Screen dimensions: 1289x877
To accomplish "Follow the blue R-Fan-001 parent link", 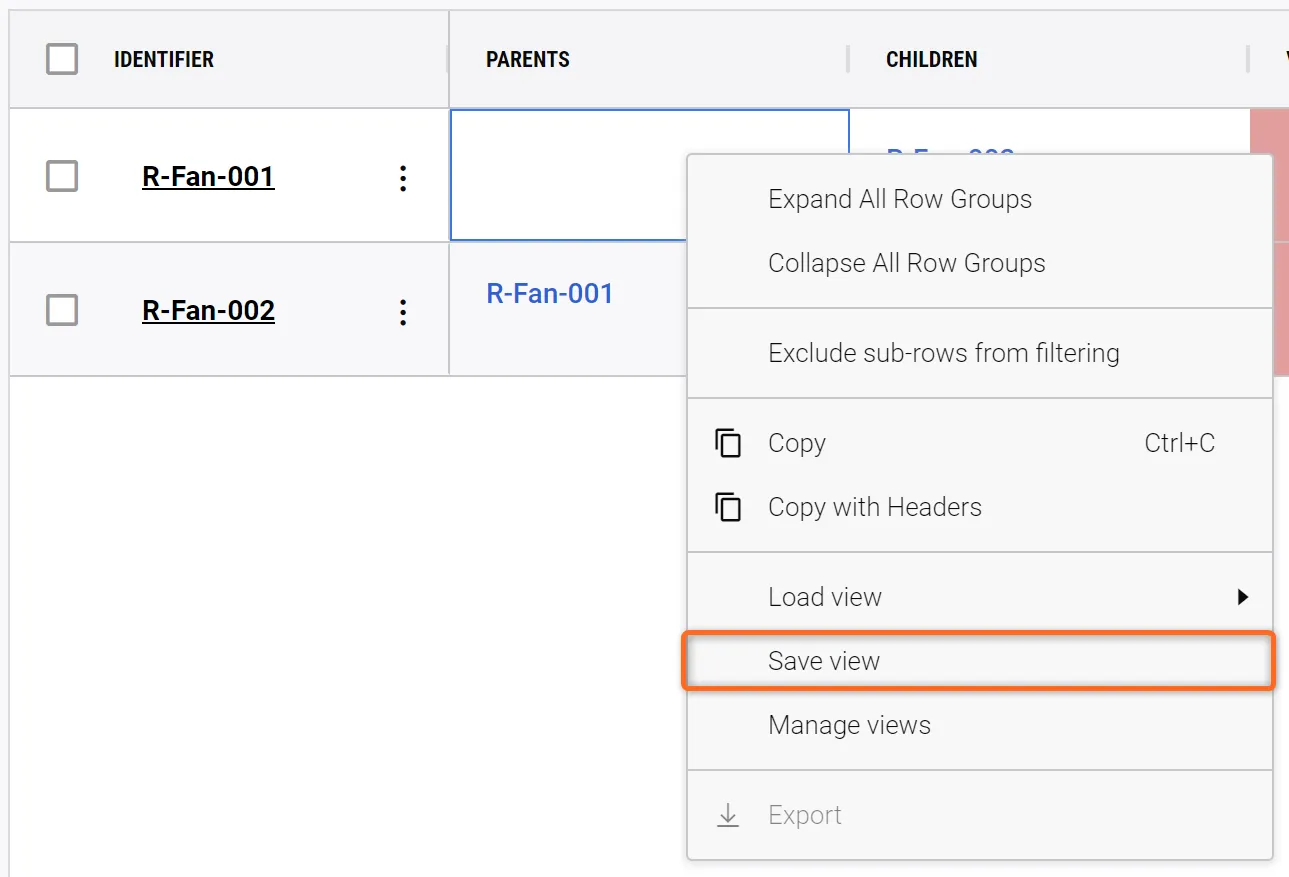I will [x=549, y=294].
